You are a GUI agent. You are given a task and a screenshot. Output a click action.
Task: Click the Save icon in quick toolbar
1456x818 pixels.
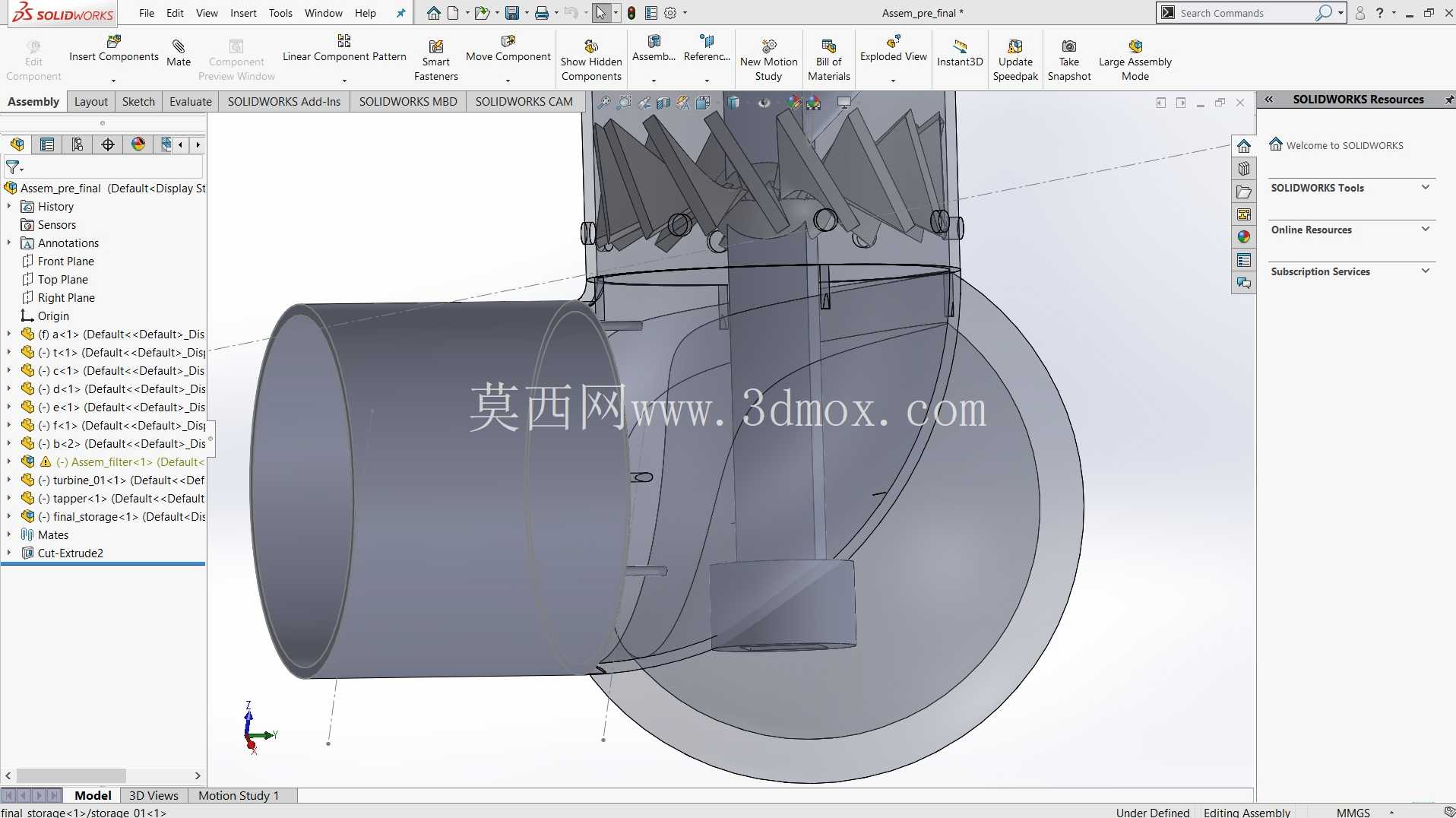(512, 13)
